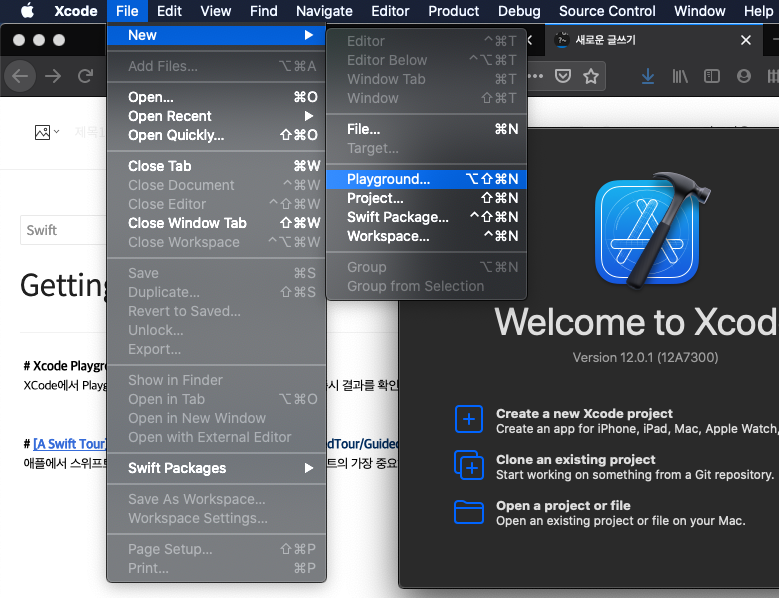Open the browser library icon
This screenshot has height=598, width=779.
tap(680, 76)
